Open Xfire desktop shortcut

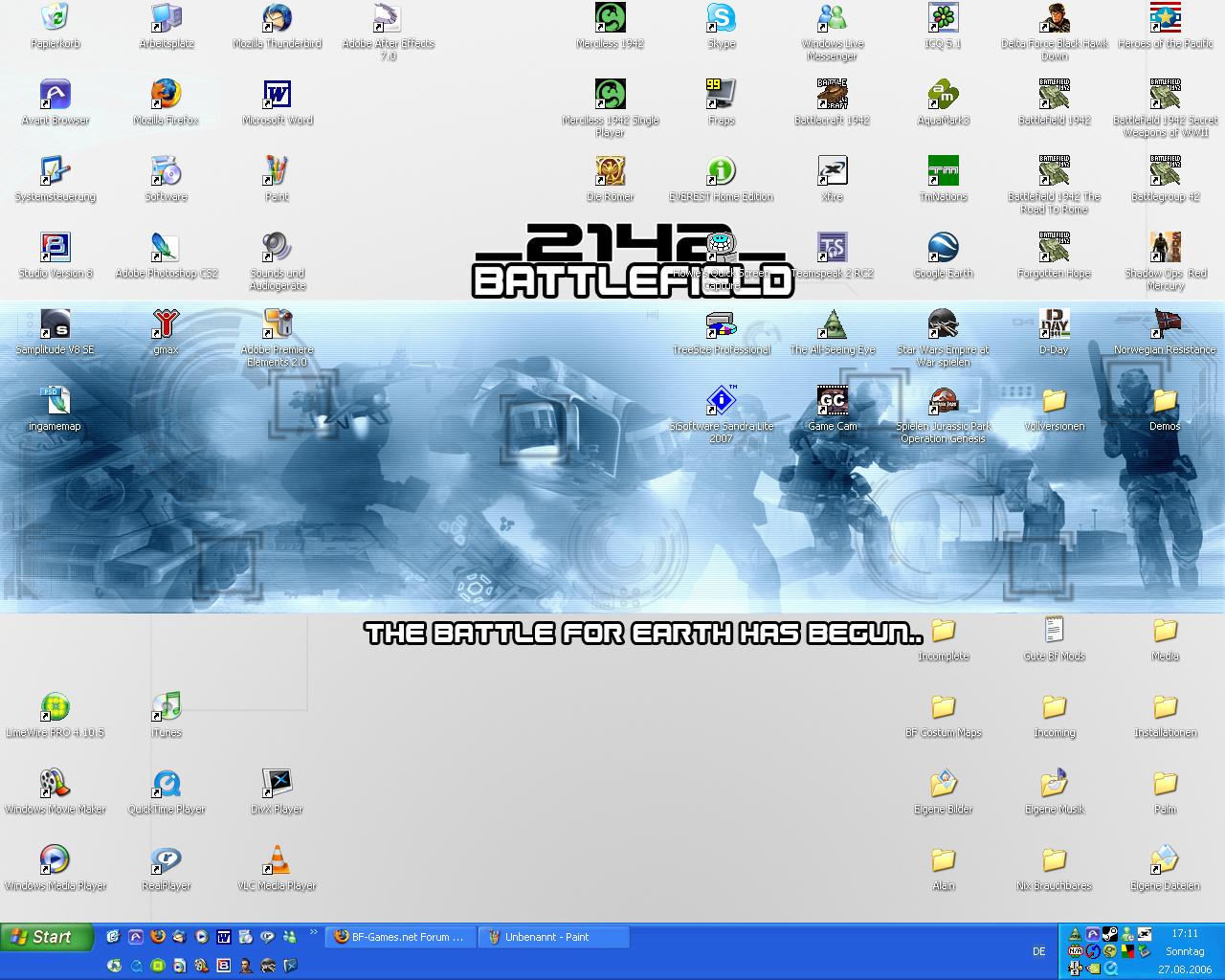coord(833,170)
